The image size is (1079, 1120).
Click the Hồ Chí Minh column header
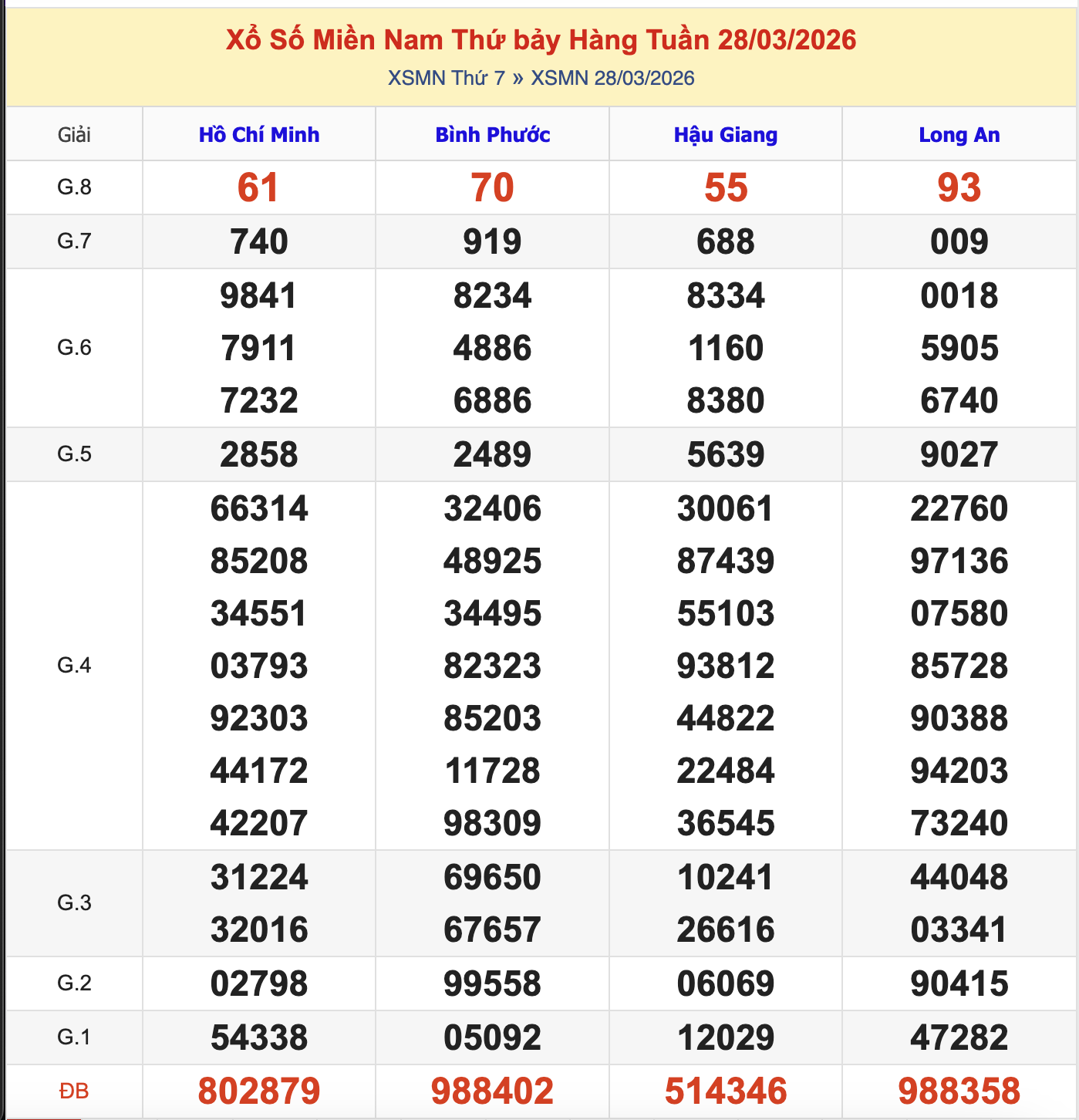[258, 134]
